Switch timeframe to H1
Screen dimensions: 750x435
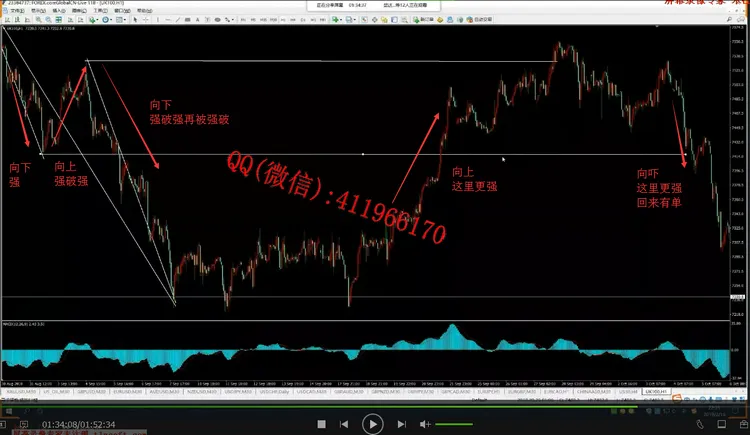coord(283,20)
